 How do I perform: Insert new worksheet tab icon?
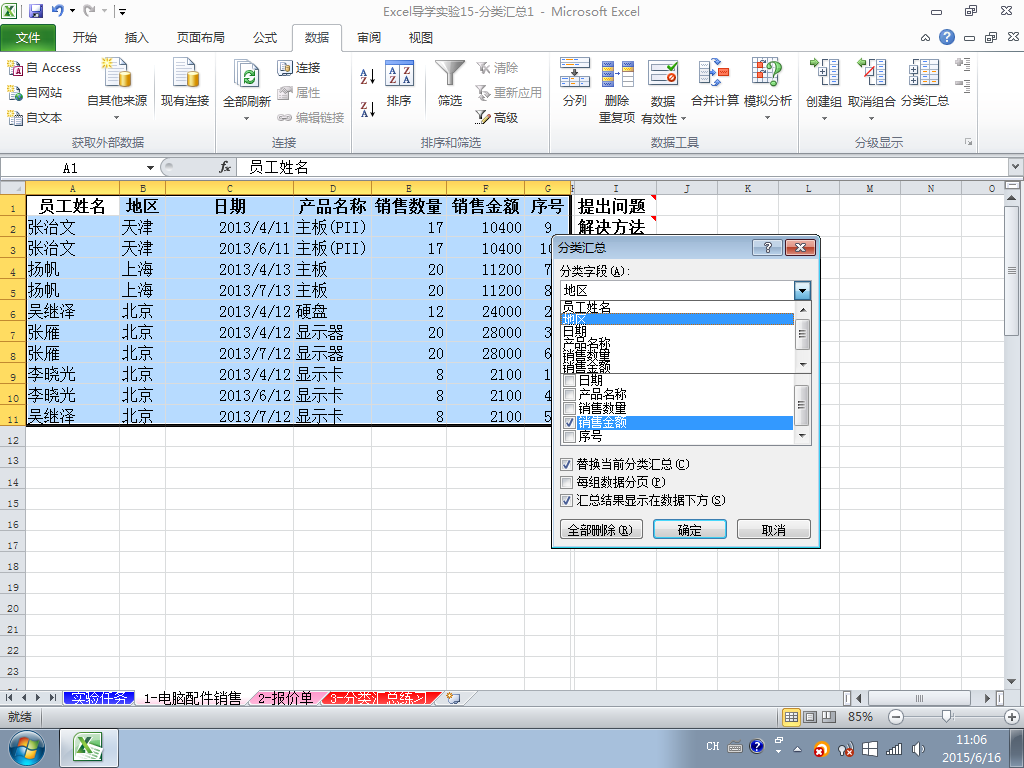pyautogui.click(x=453, y=698)
